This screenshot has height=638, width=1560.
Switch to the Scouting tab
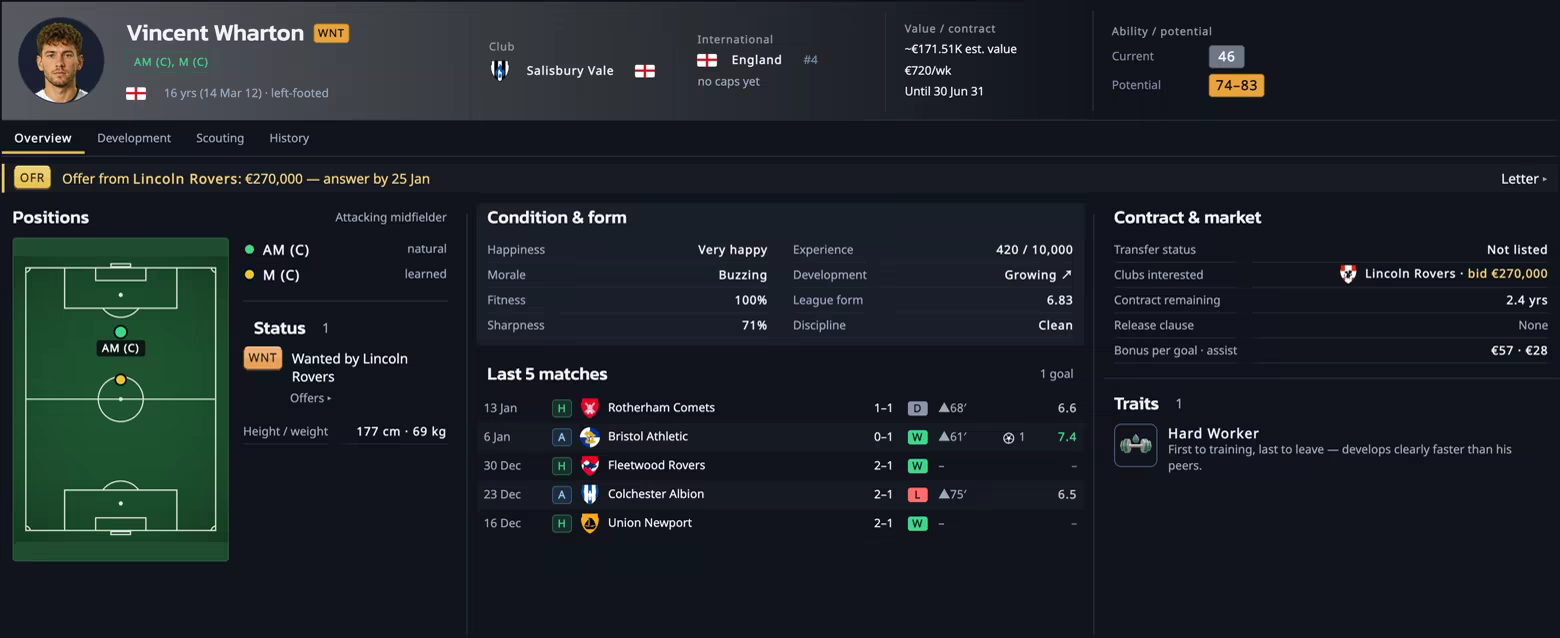pos(220,138)
